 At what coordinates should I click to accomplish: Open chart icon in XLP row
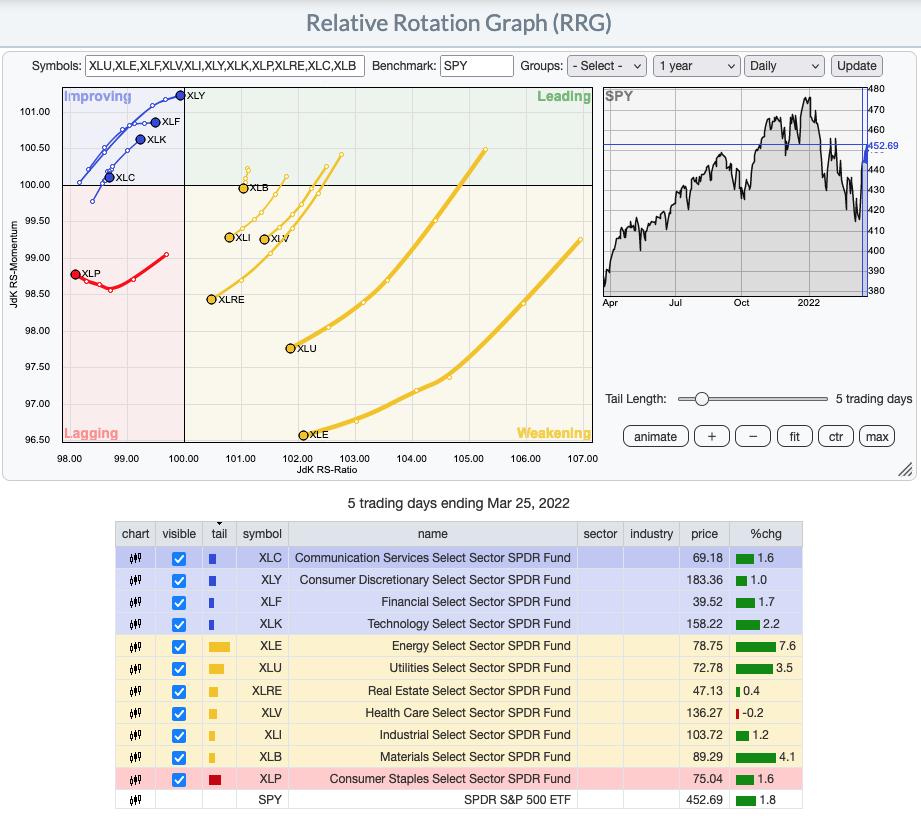(x=136, y=780)
